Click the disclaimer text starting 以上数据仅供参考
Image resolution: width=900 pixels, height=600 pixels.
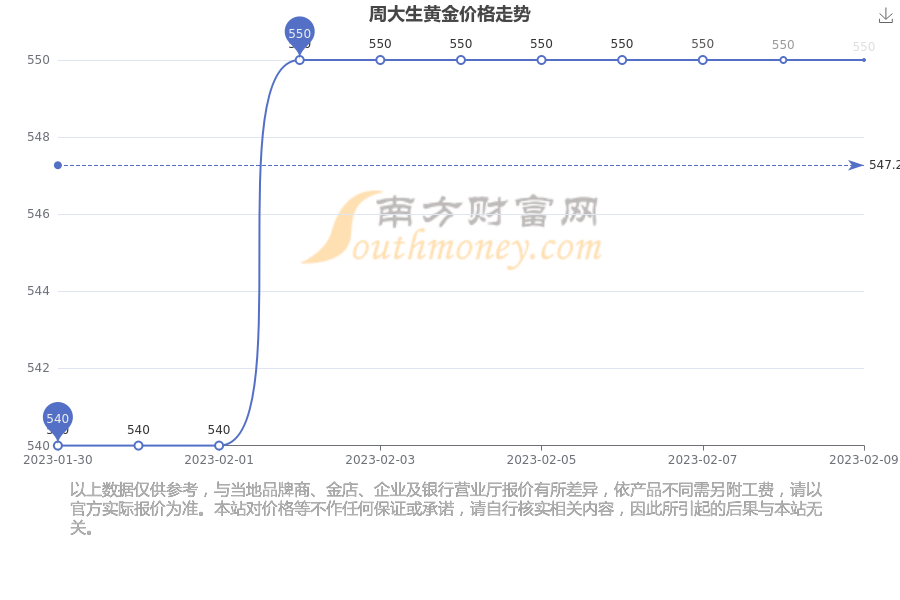446,508
